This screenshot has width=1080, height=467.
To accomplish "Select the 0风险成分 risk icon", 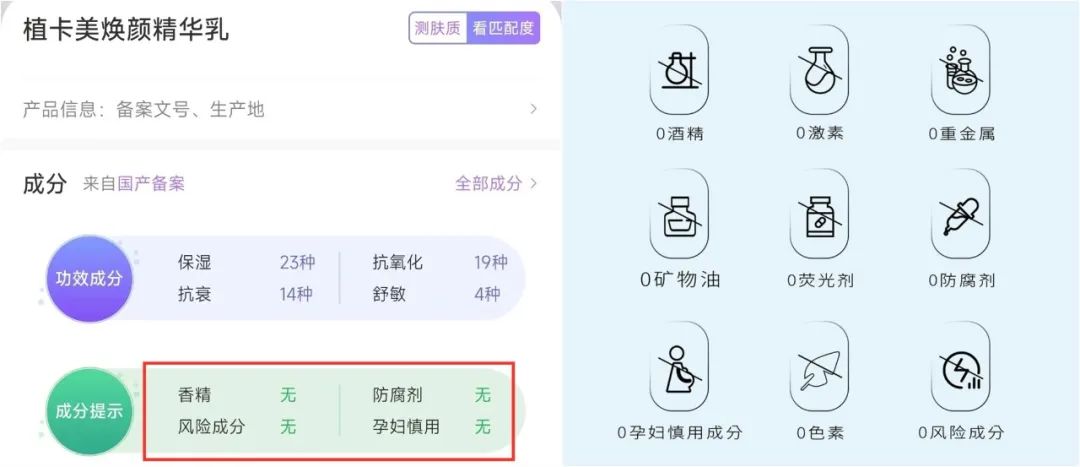I will (961, 367).
